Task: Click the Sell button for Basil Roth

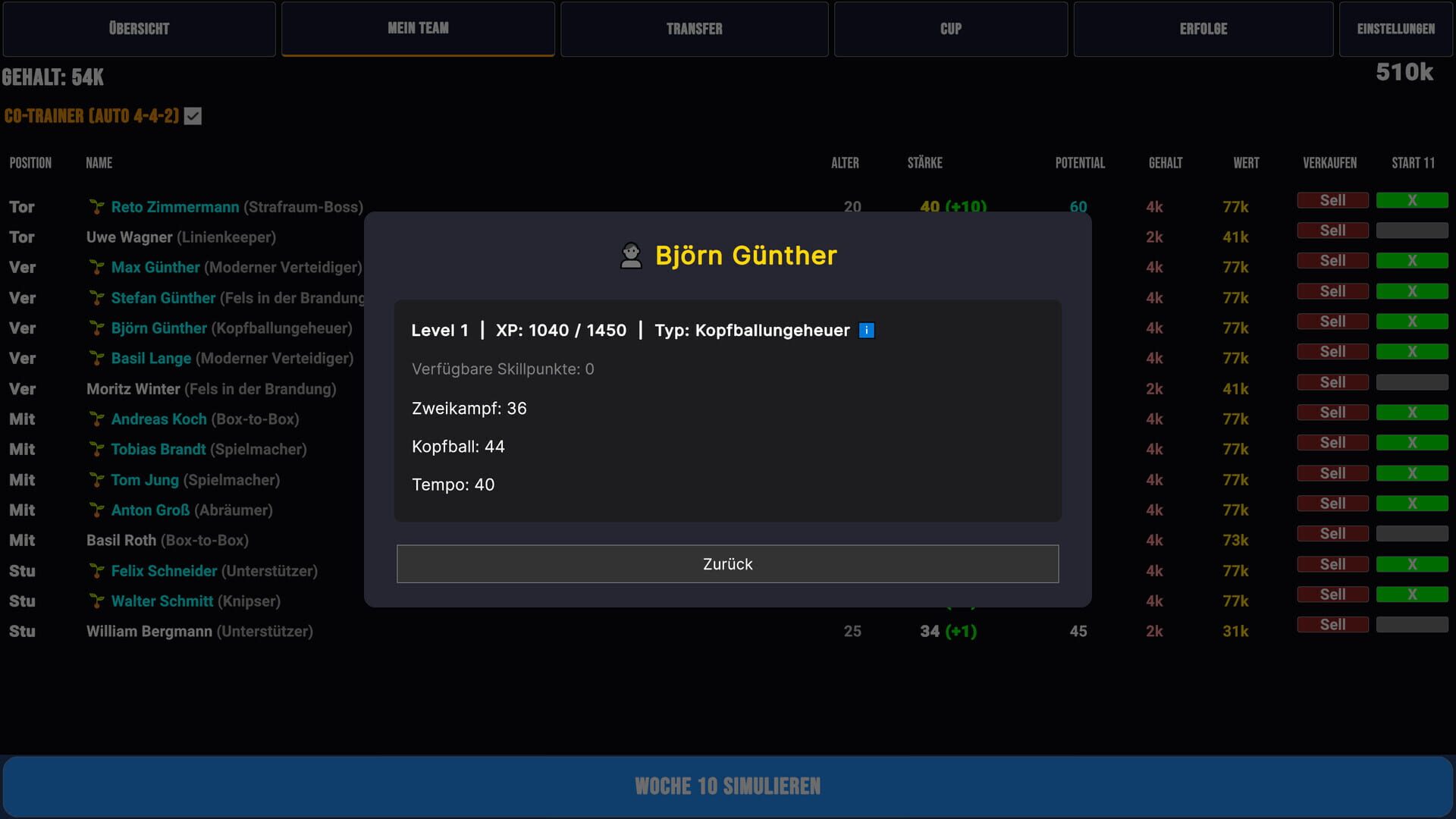Action: [x=1332, y=533]
